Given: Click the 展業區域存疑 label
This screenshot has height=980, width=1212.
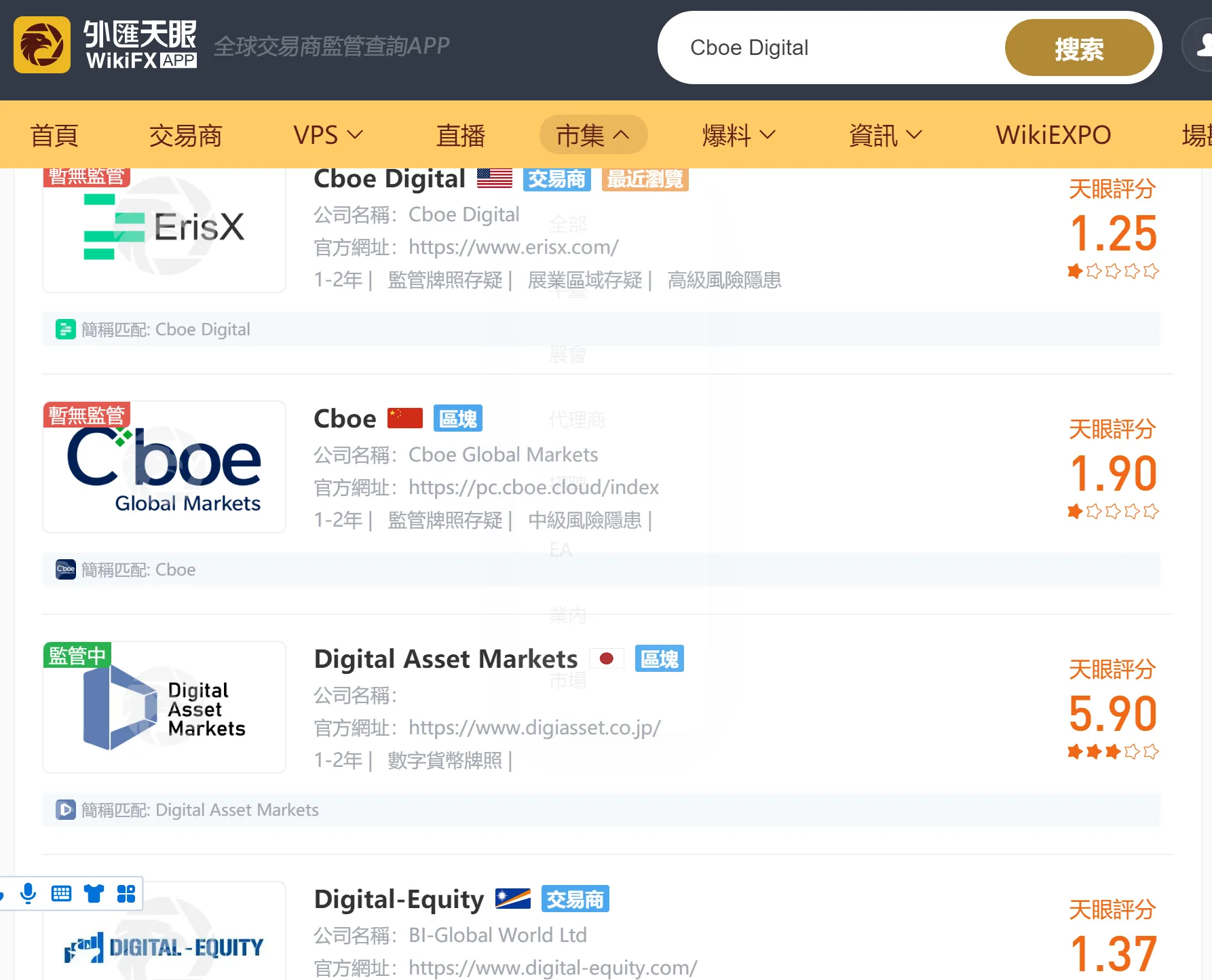Looking at the screenshot, I should coord(585,280).
